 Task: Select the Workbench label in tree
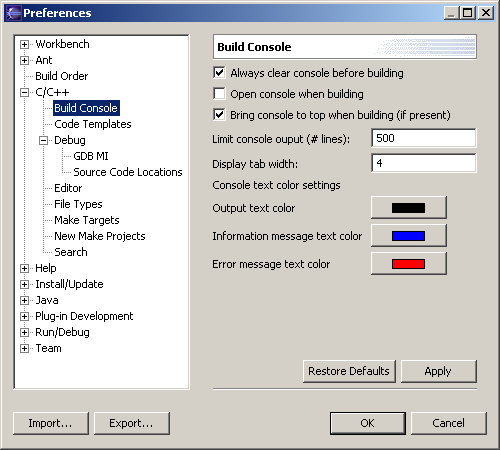[62, 44]
